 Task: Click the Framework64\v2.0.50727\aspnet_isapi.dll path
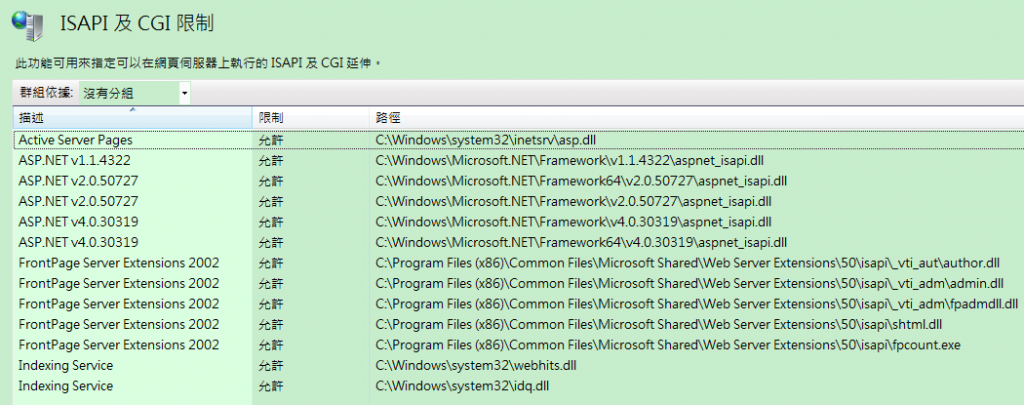coord(581,180)
